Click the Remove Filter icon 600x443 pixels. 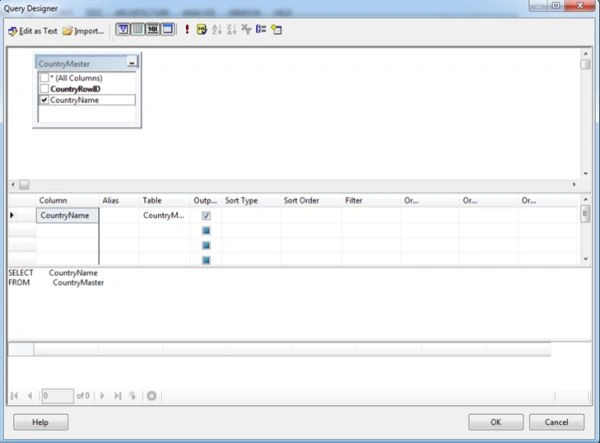pos(246,29)
